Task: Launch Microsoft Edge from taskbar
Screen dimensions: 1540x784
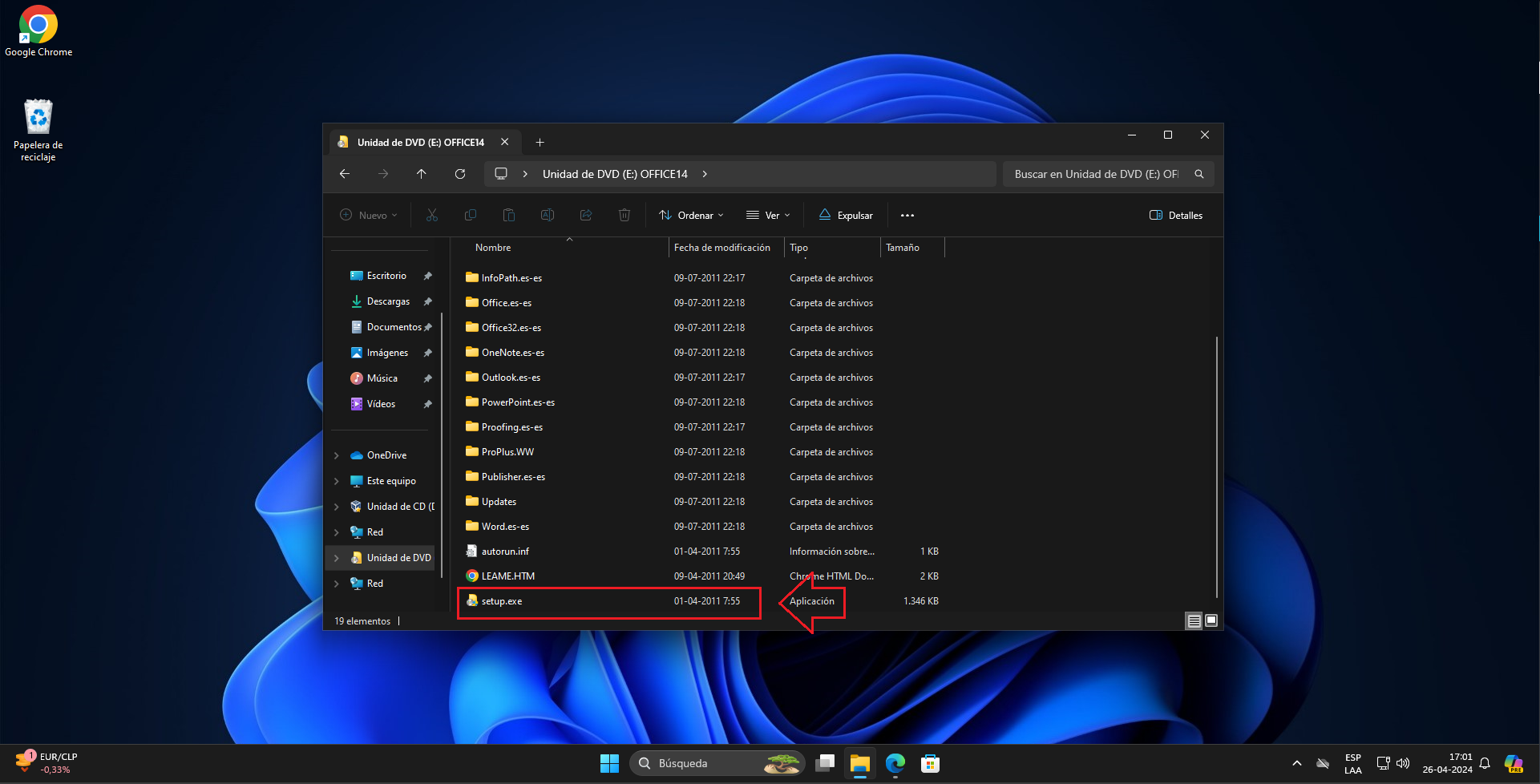Action: 895,764
